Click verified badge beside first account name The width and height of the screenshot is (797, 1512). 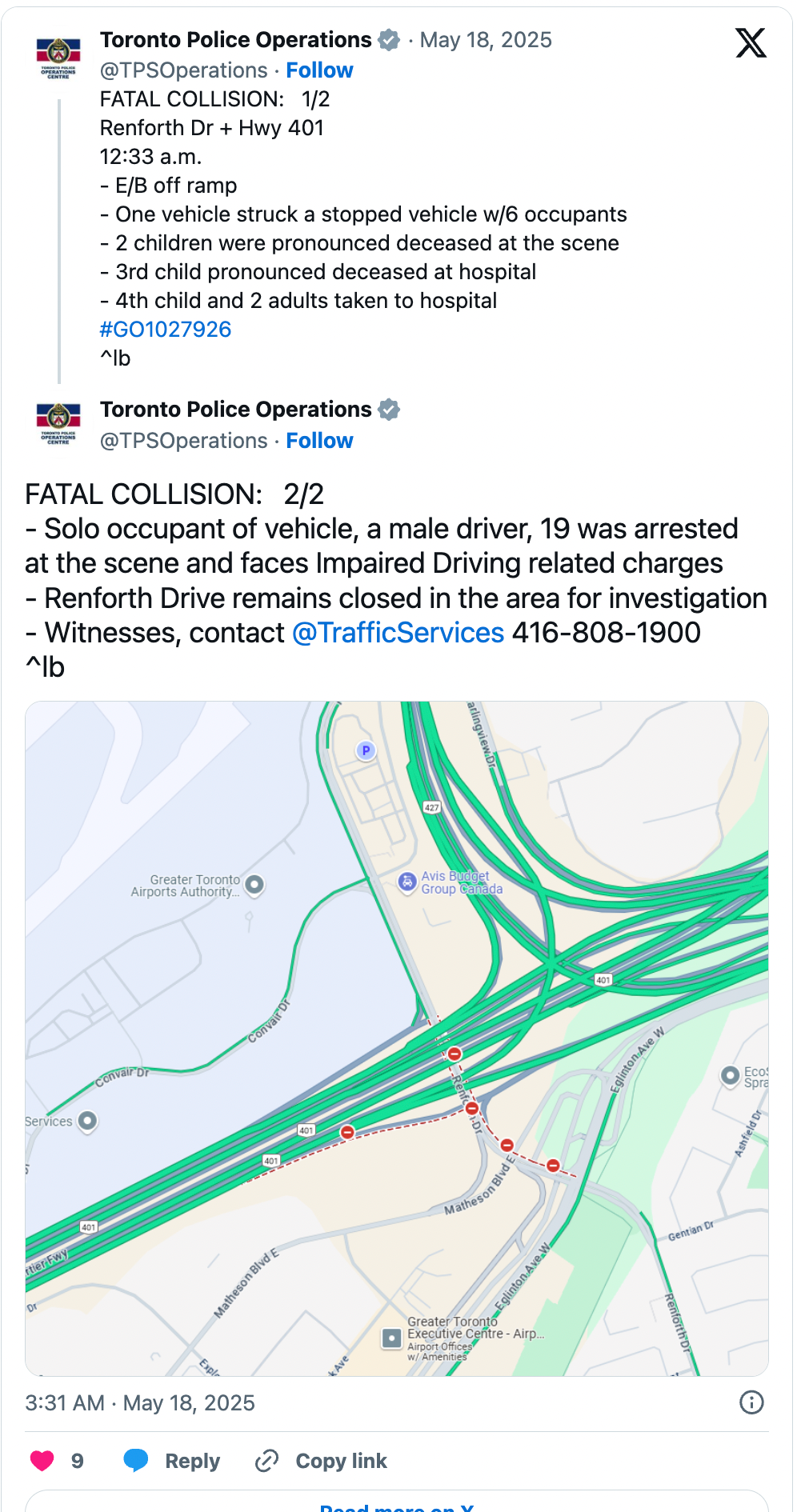pos(389,40)
